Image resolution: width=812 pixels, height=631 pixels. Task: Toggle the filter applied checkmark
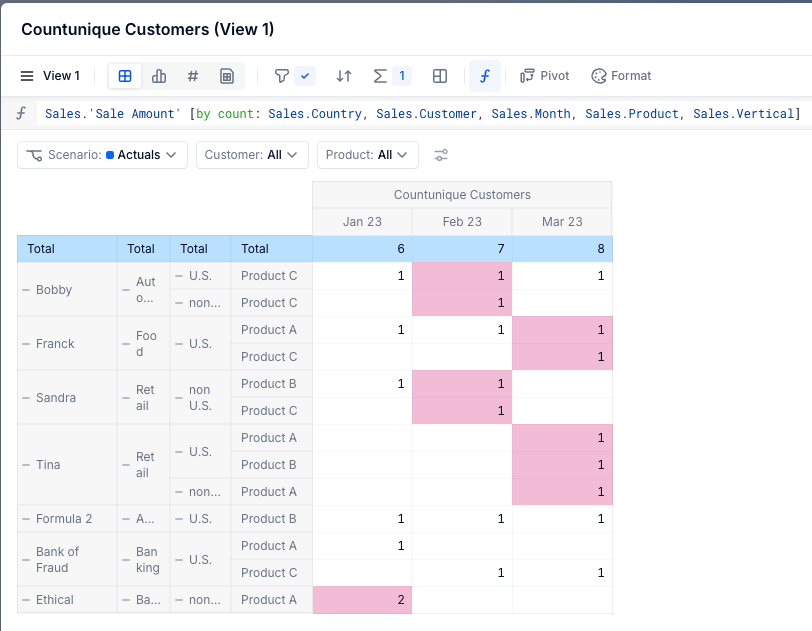click(x=305, y=76)
